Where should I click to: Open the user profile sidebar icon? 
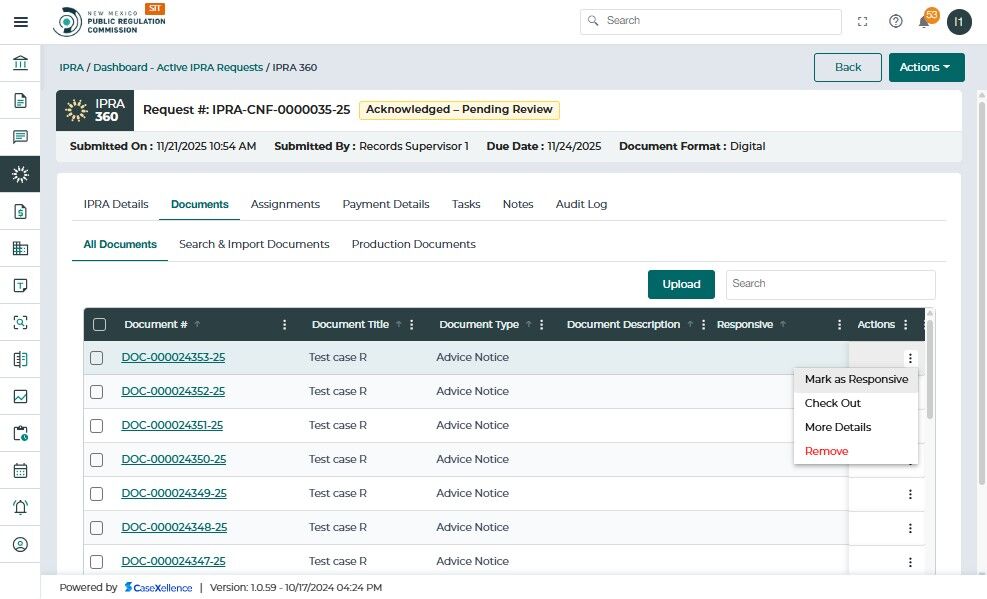tap(20, 544)
